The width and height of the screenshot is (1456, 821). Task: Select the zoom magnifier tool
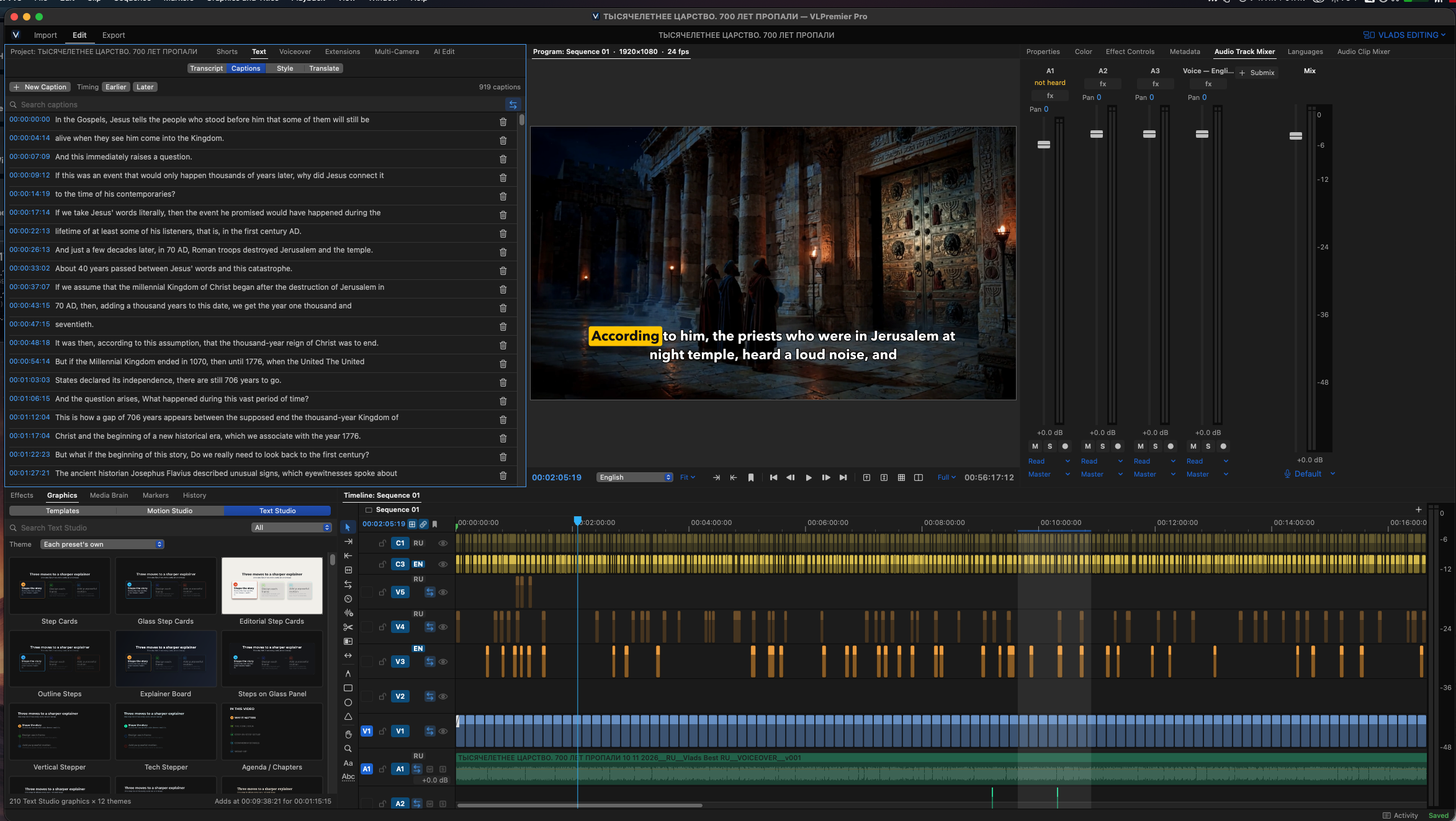(x=348, y=748)
